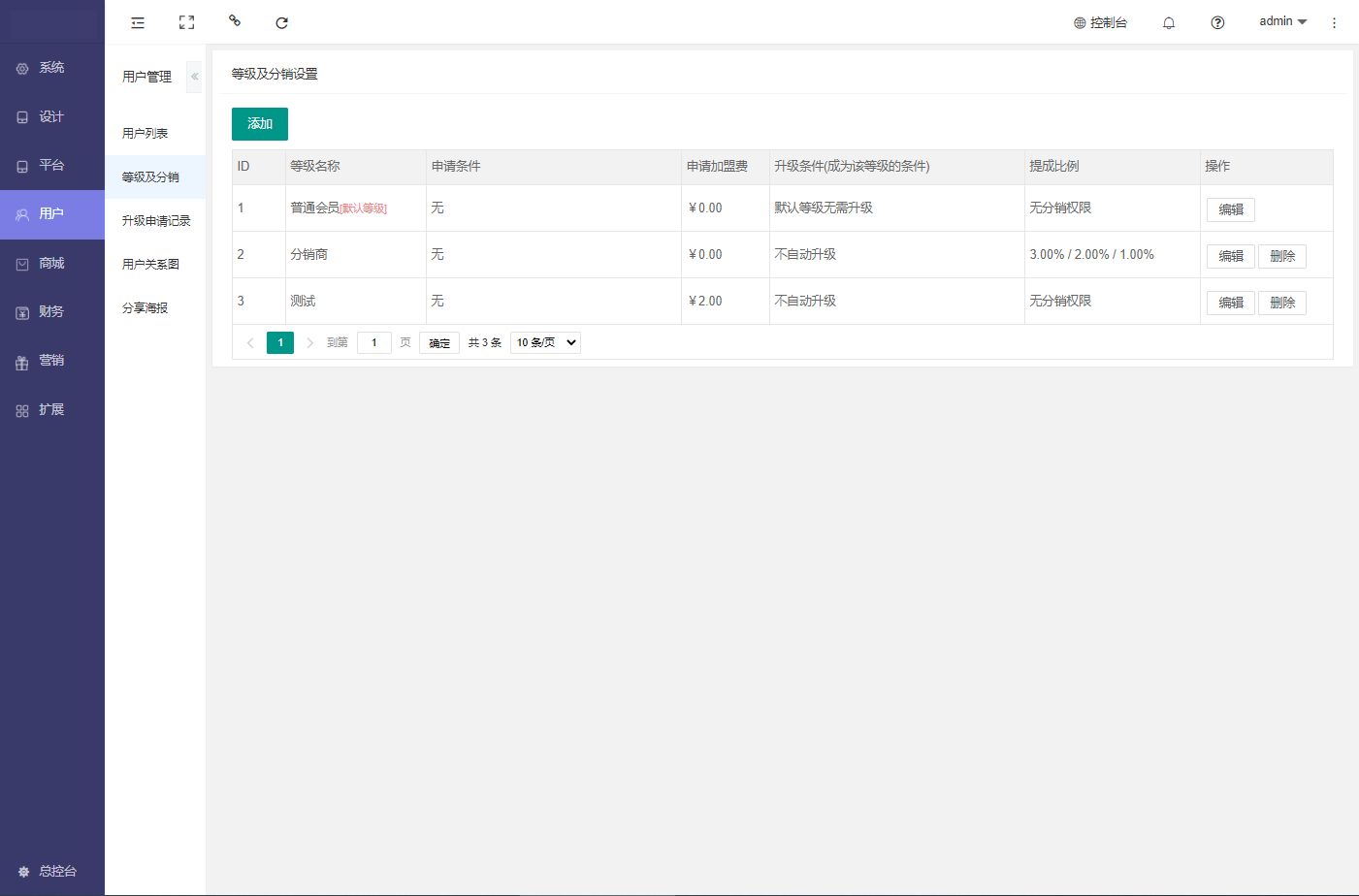Open notifications bell icon

click(x=1169, y=22)
